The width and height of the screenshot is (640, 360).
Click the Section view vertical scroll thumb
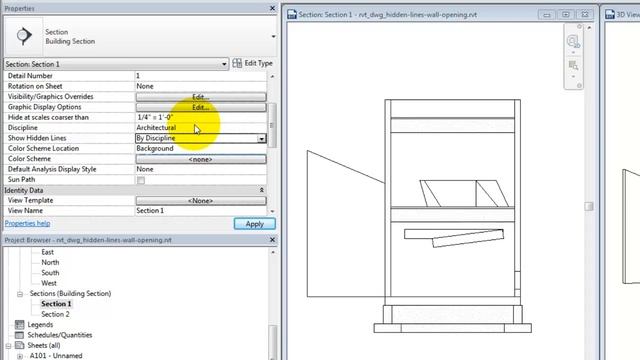pyautogui.click(x=589, y=207)
